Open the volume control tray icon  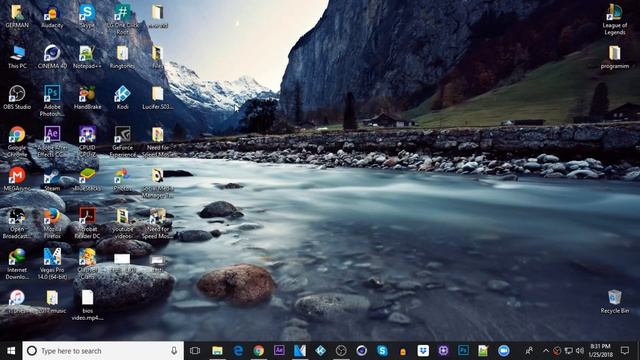coord(580,351)
